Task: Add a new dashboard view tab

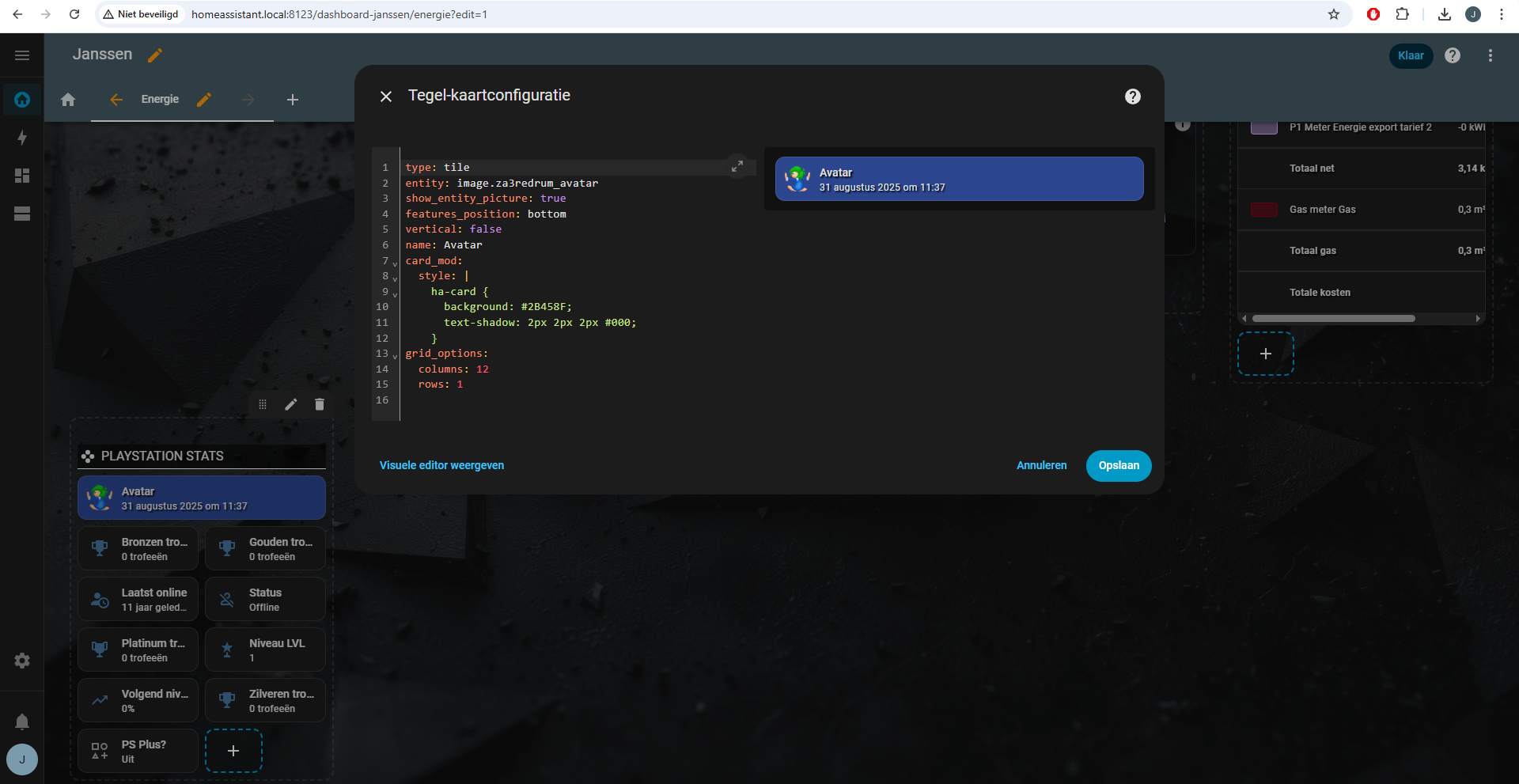Action: coord(293,100)
